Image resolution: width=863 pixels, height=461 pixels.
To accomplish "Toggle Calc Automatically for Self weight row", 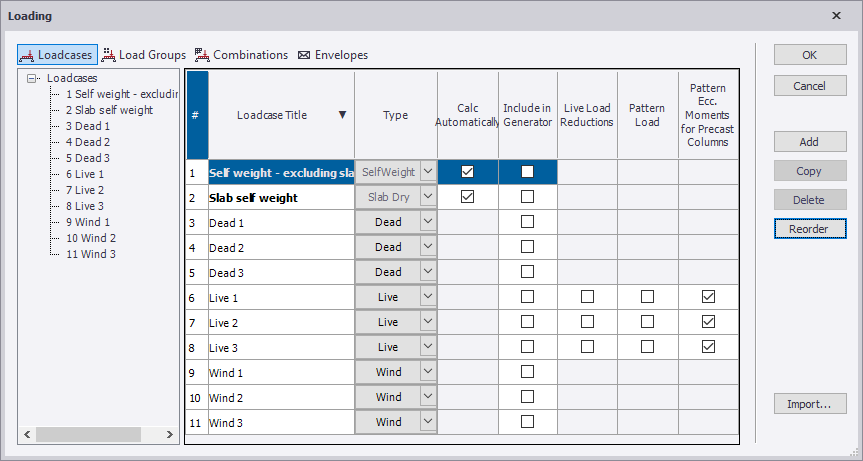I will pyautogui.click(x=467, y=172).
